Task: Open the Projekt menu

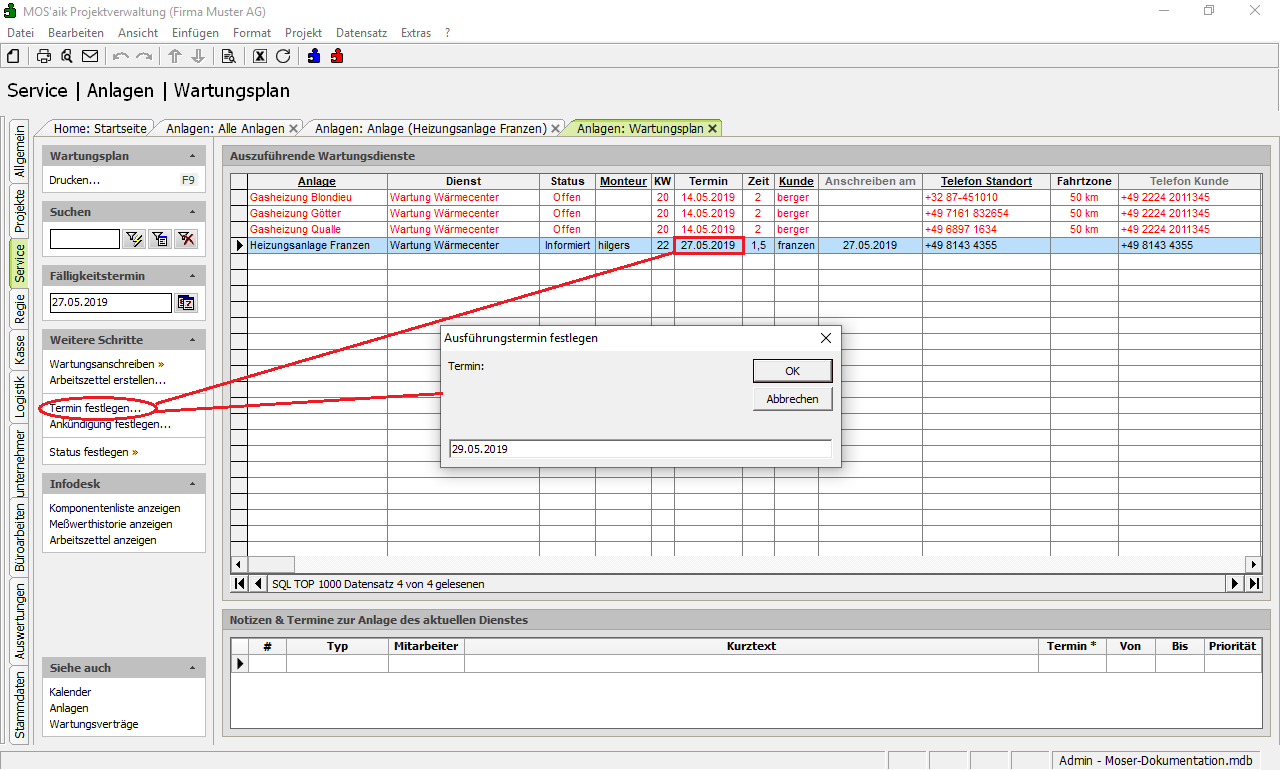Action: click(303, 33)
